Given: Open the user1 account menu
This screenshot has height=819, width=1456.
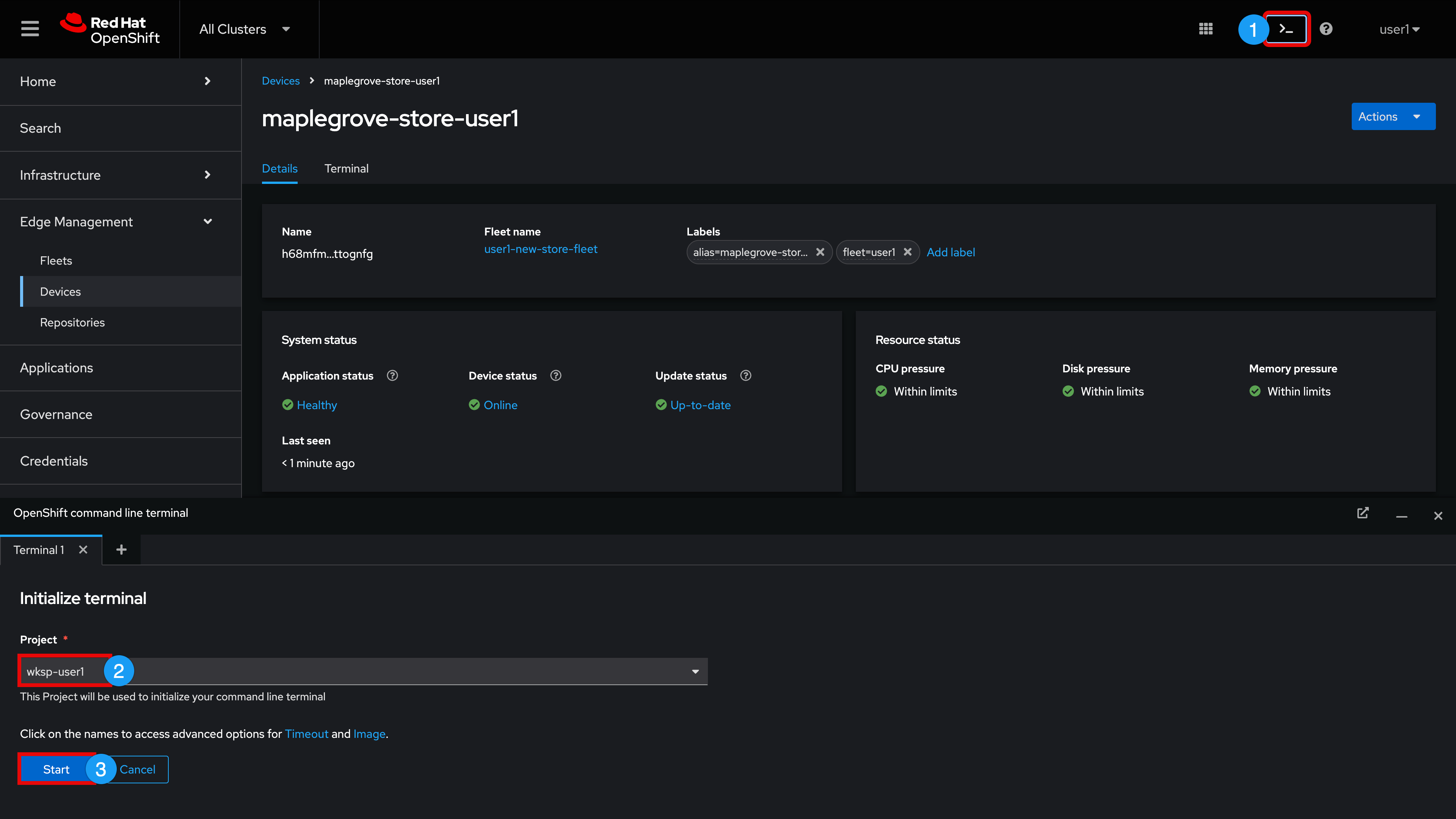Looking at the screenshot, I should coord(1400,29).
